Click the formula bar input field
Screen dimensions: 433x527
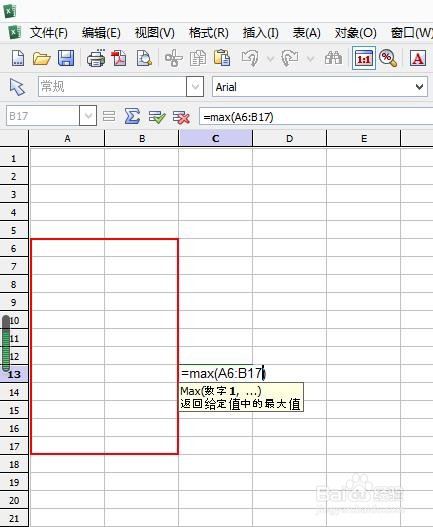[316, 117]
